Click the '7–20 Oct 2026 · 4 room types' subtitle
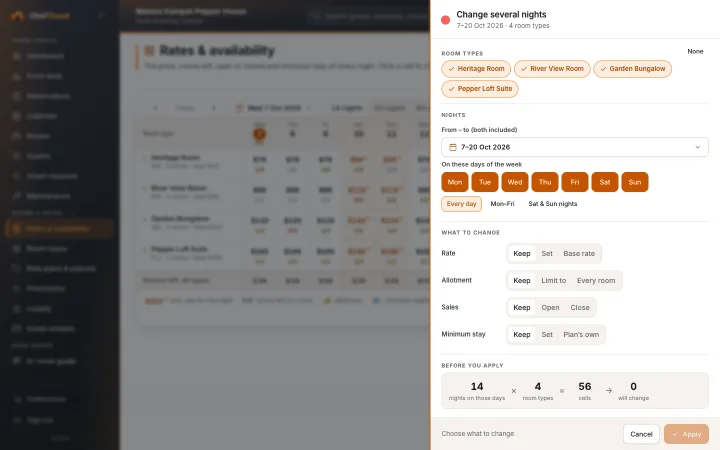This screenshot has height=450, width=720. (x=502, y=26)
